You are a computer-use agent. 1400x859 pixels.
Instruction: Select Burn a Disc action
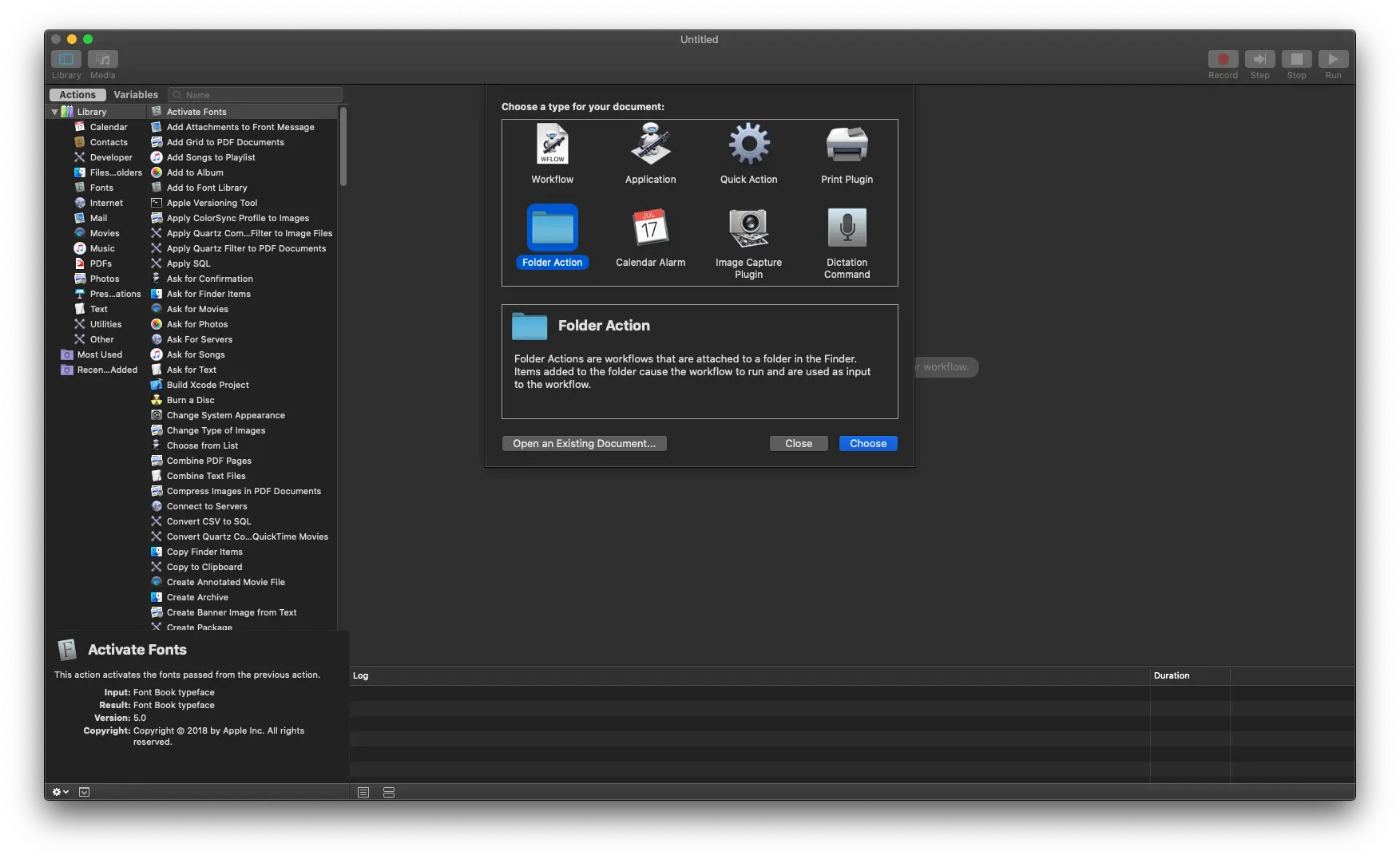(x=242, y=400)
